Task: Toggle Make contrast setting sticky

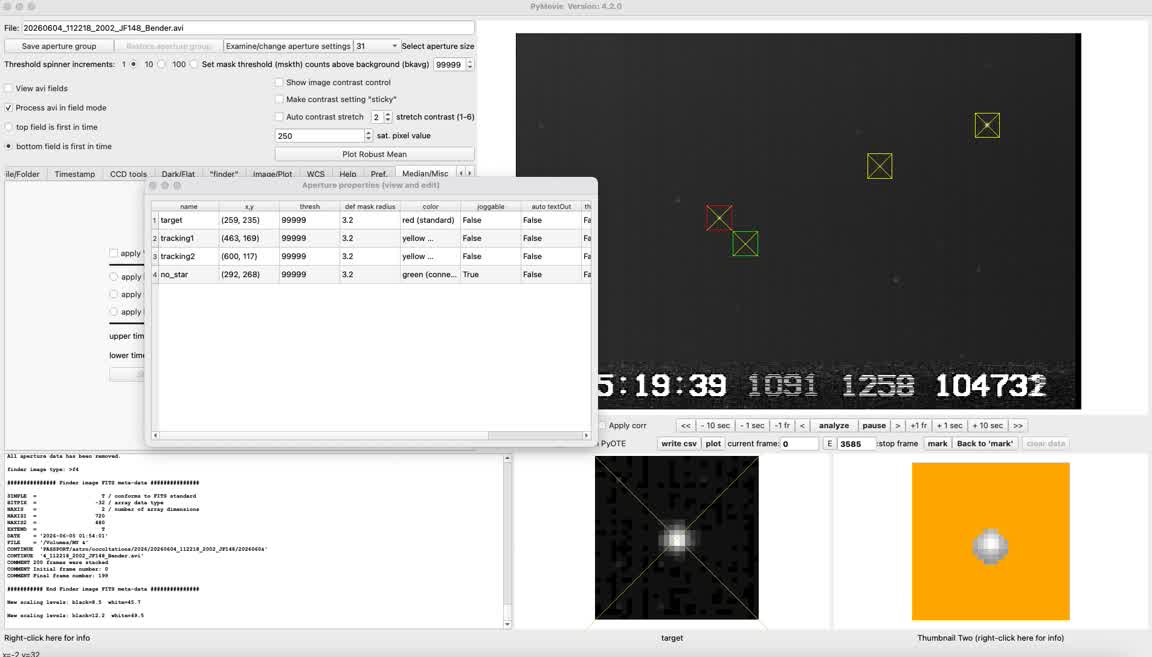Action: point(279,99)
